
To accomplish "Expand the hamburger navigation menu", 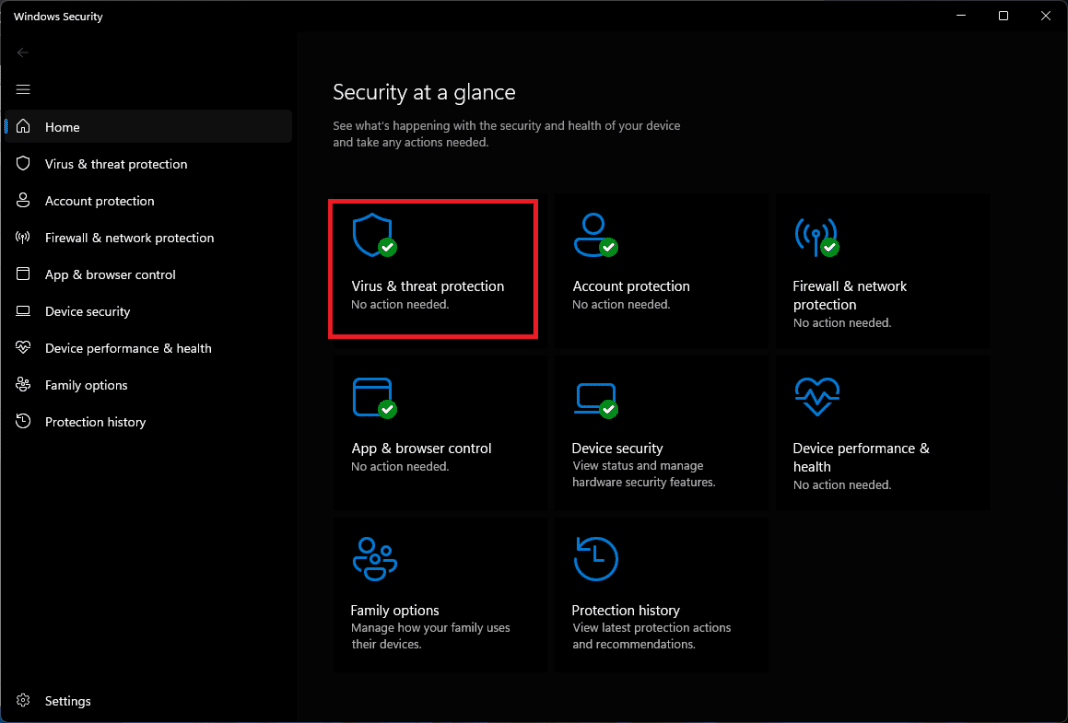I will coord(23,90).
